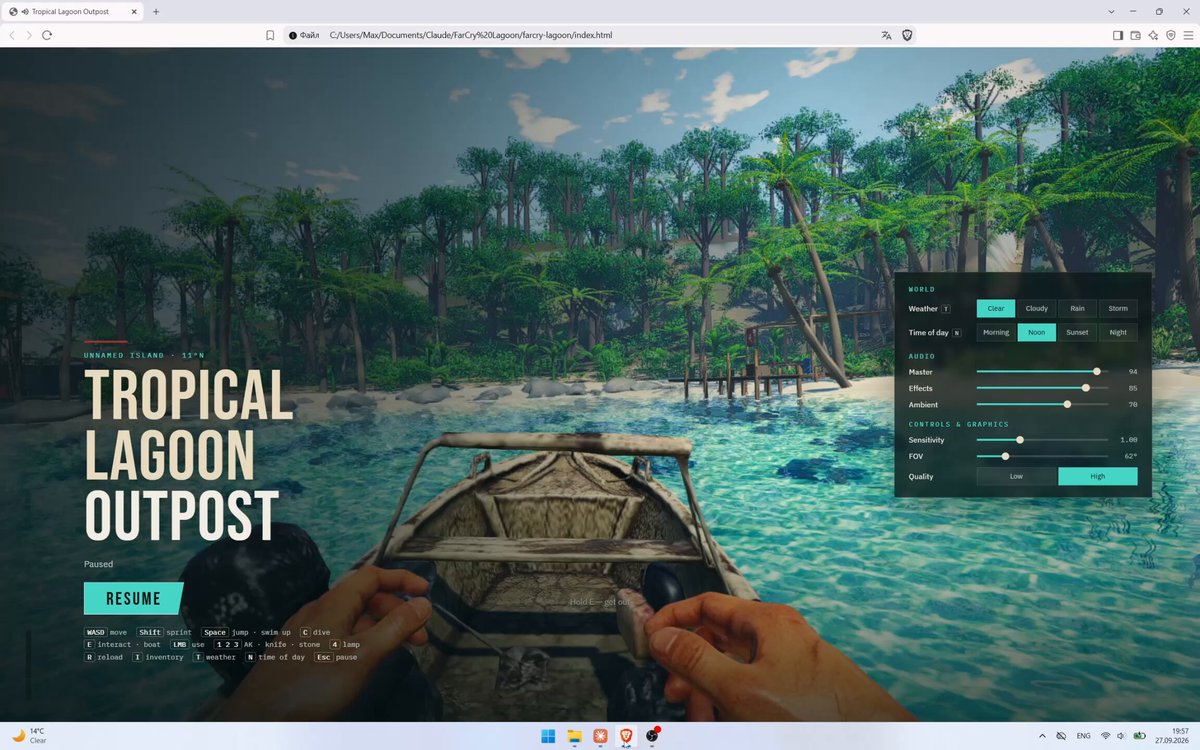Adjust the FOV slider
The height and width of the screenshot is (750, 1200).
point(1042,456)
